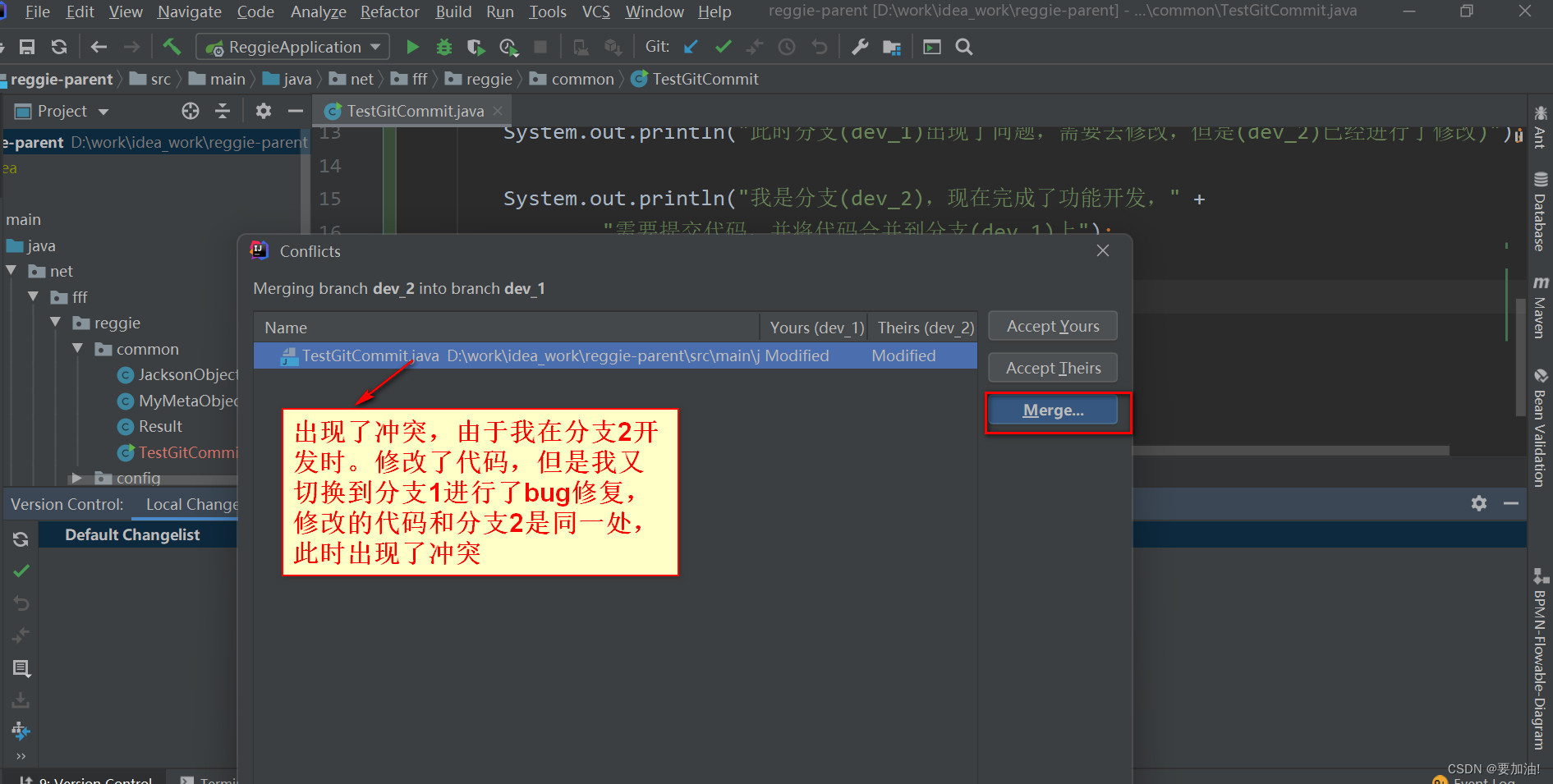Expand the config folder in tree
The height and width of the screenshot is (784, 1553).
point(76,478)
